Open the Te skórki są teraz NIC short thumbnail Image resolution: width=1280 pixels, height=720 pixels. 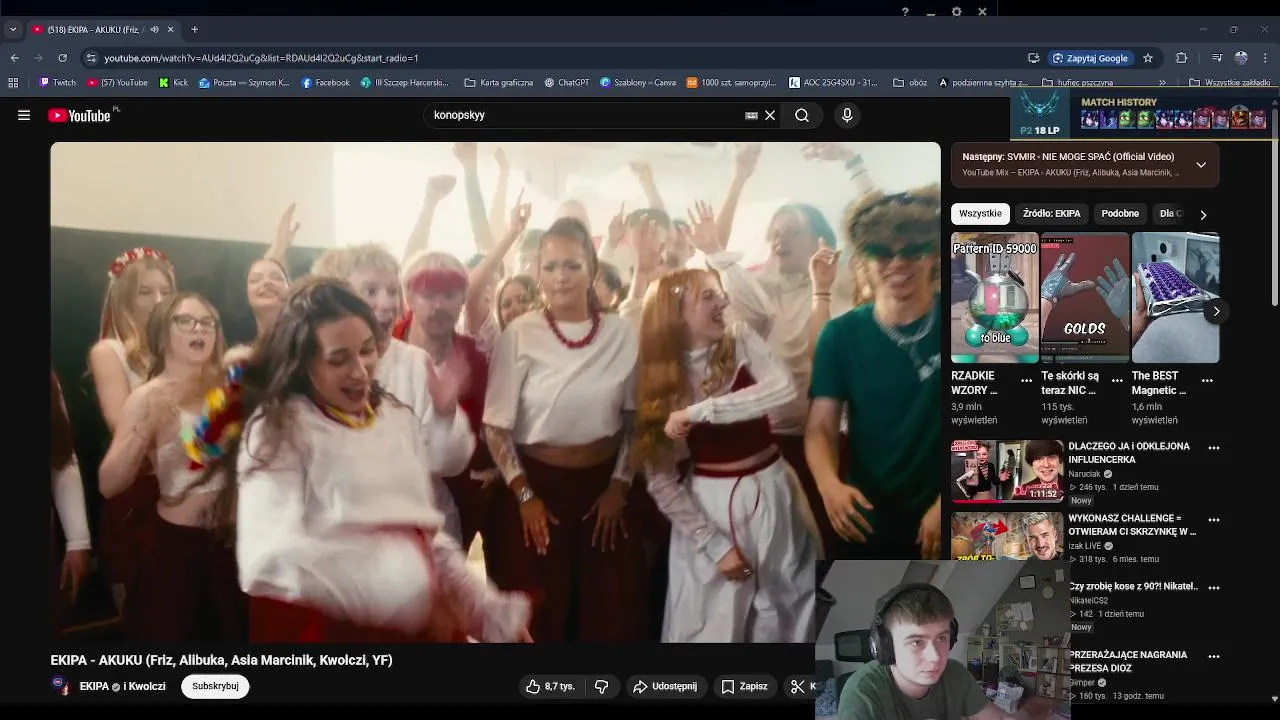click(1084, 298)
